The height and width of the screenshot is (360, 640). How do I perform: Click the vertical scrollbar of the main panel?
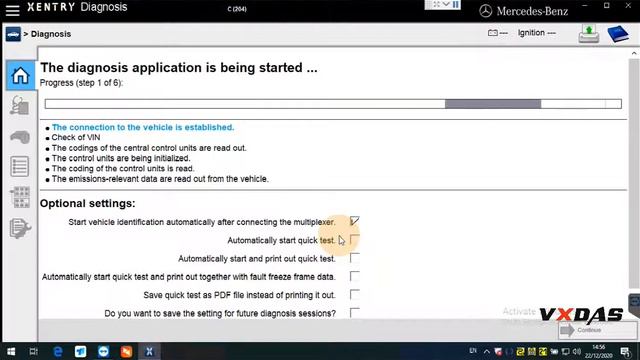pyautogui.click(x=634, y=173)
